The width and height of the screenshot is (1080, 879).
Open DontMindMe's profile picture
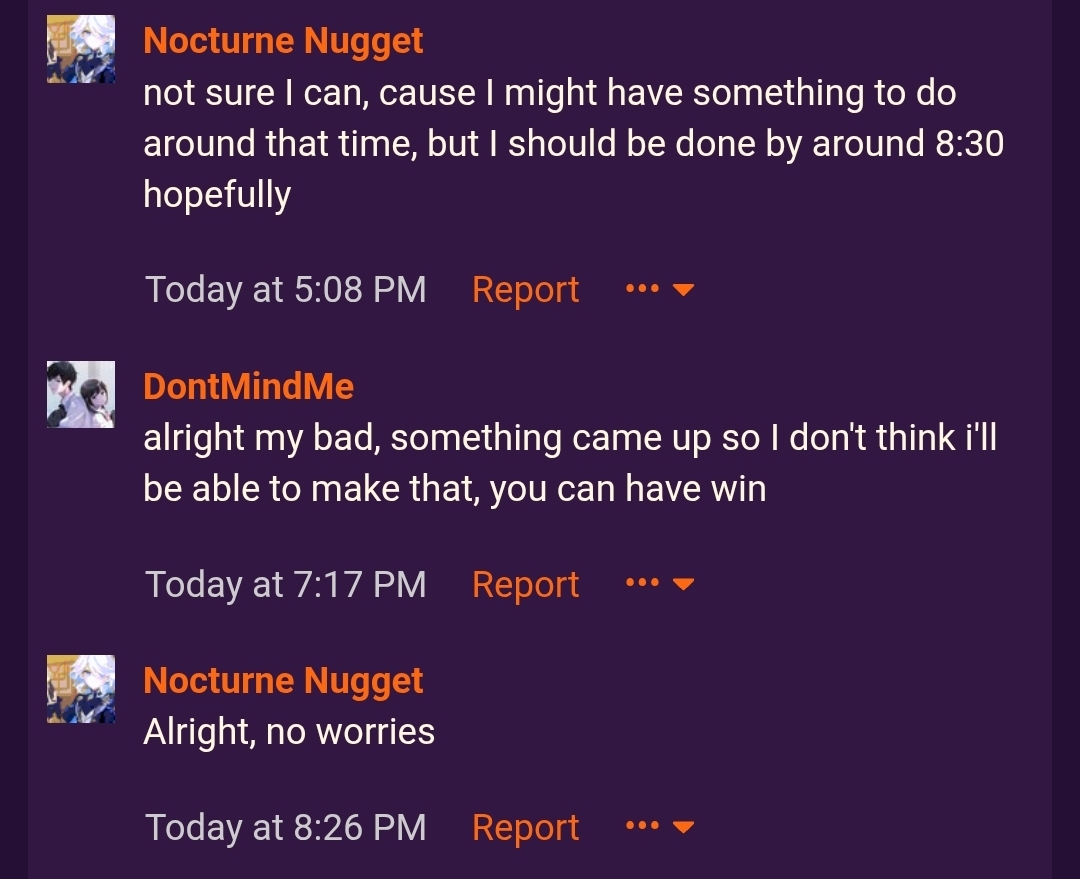(x=81, y=394)
